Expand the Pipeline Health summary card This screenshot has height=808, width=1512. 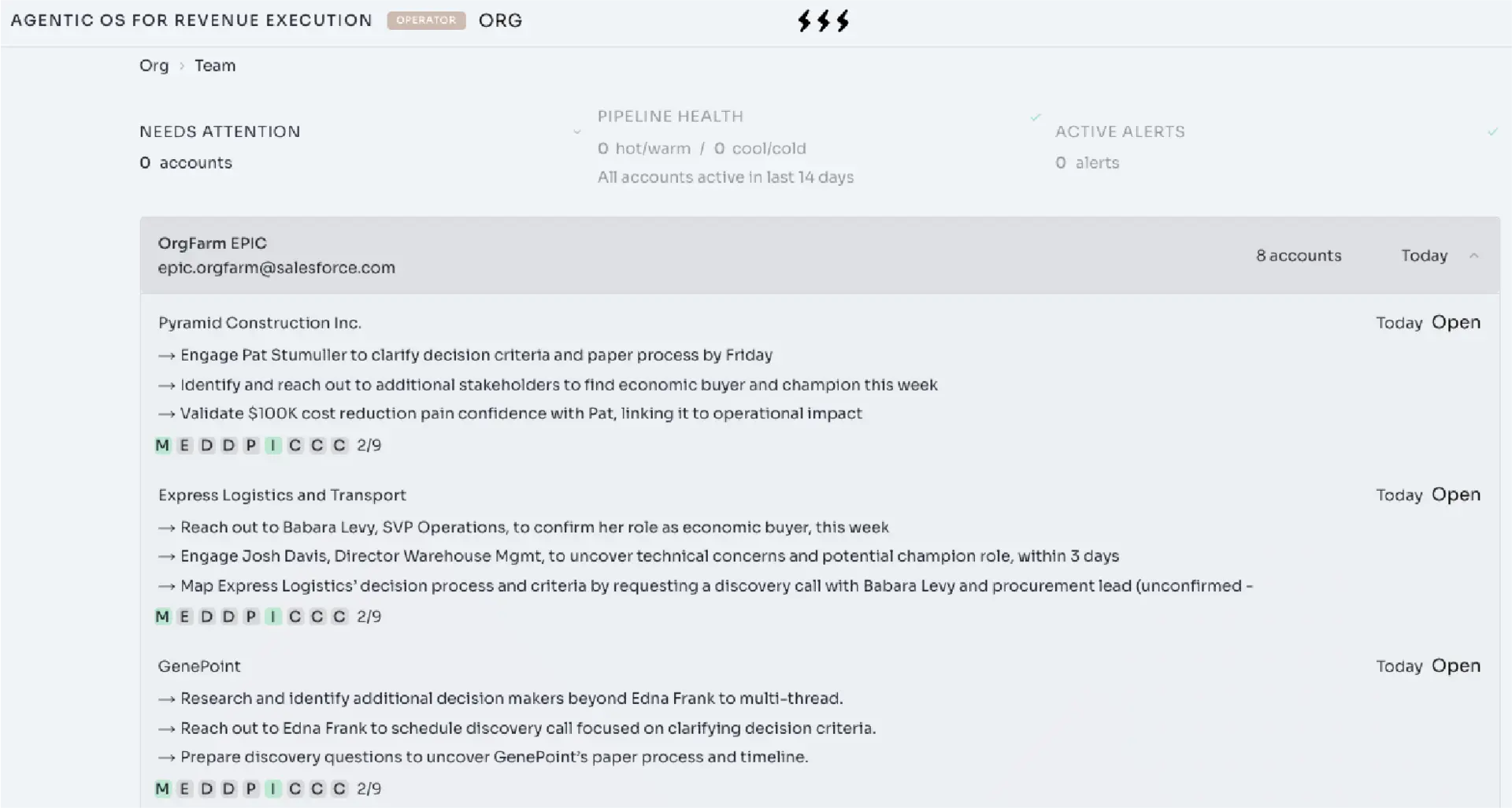pos(819,146)
